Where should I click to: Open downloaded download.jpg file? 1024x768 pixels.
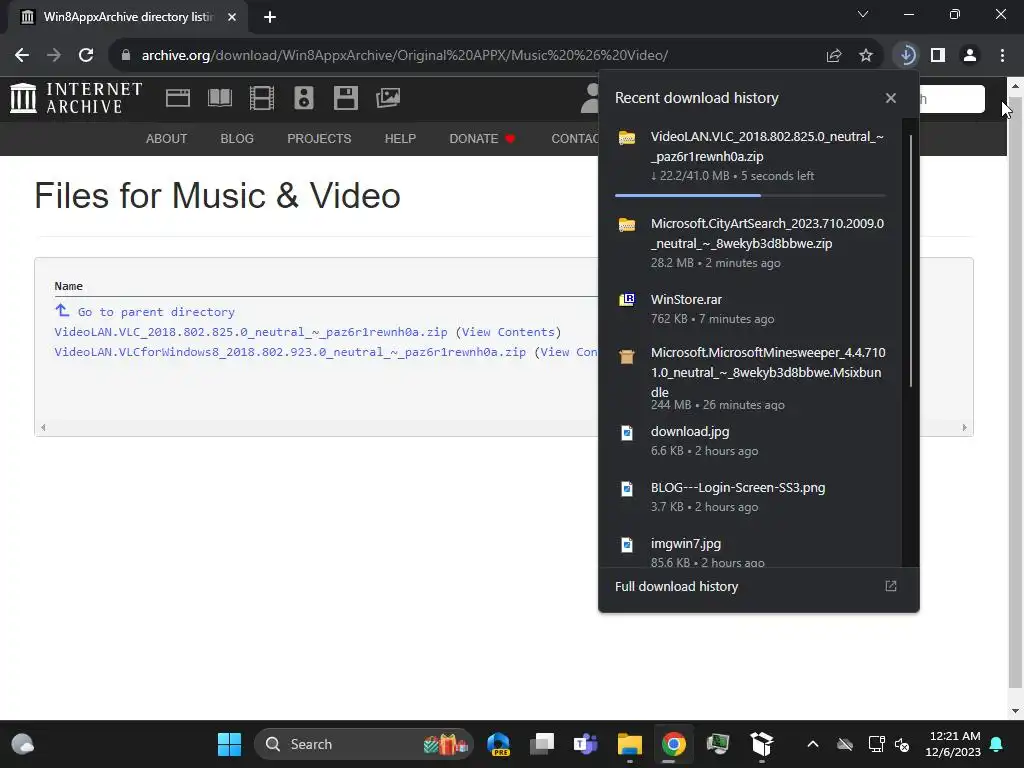click(751, 440)
